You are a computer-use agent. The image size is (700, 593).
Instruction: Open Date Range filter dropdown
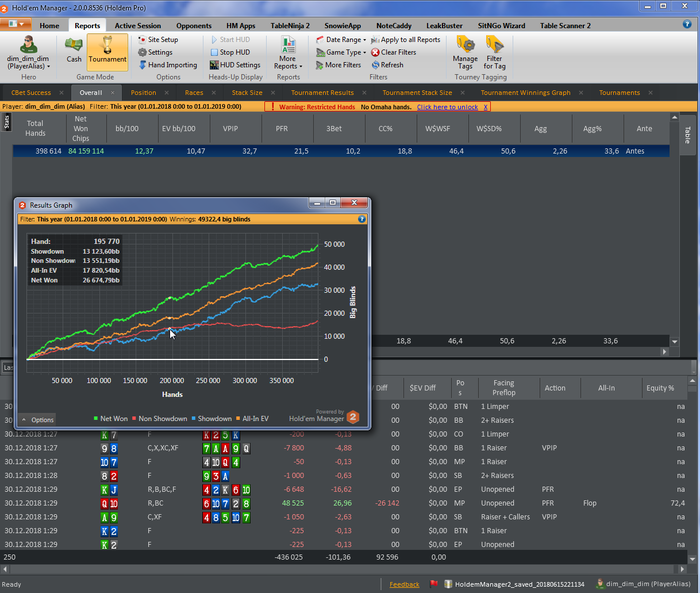tap(341, 39)
